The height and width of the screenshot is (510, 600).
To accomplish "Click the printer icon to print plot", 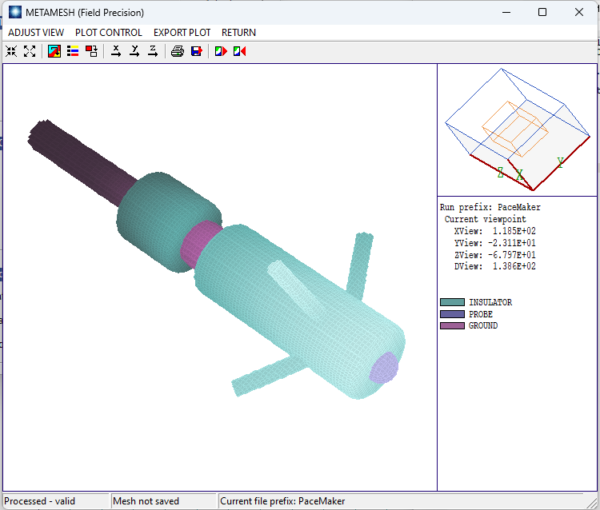I will [x=177, y=51].
